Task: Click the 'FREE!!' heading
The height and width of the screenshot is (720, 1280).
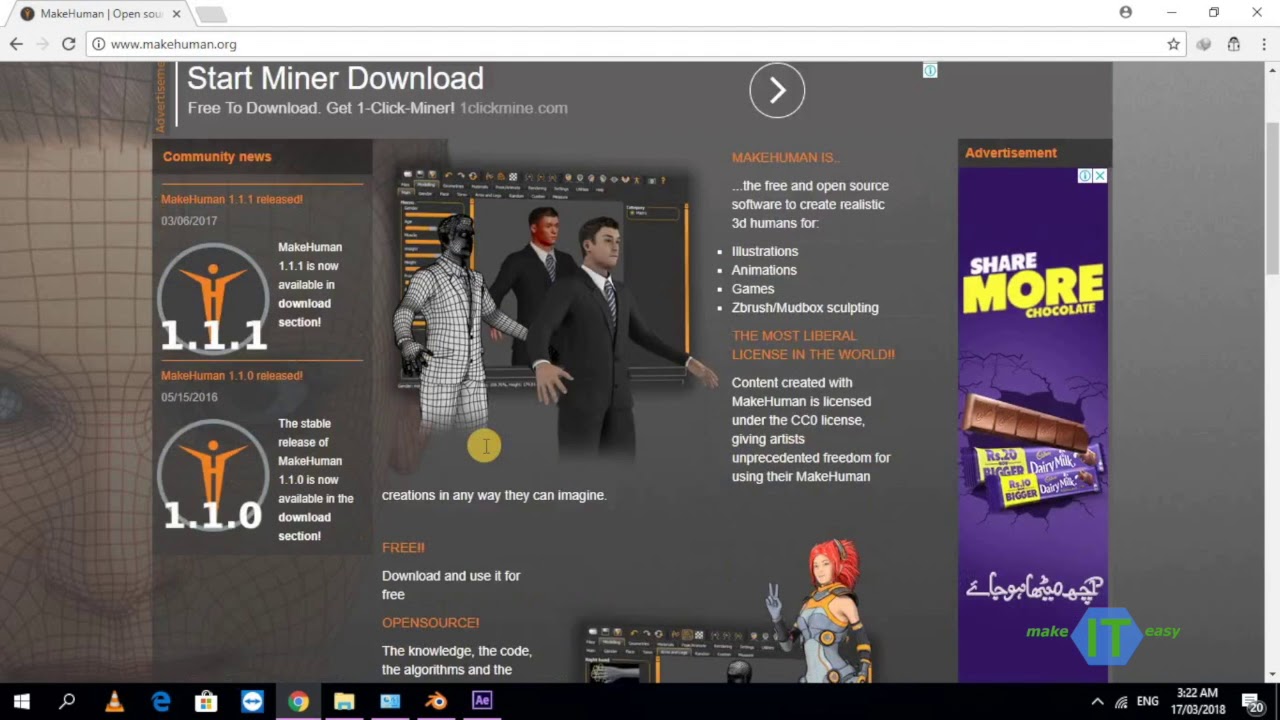Action: [x=403, y=547]
